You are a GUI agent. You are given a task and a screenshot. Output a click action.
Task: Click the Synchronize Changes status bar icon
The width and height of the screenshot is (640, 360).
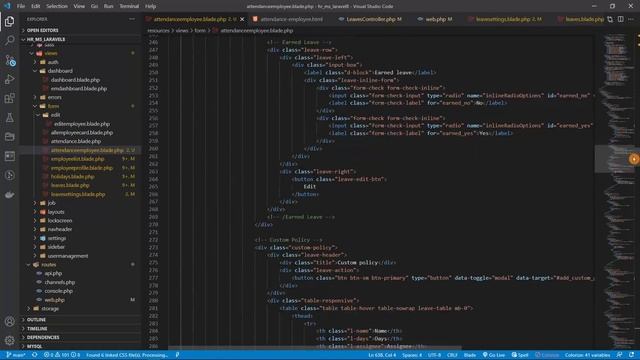[35, 355]
